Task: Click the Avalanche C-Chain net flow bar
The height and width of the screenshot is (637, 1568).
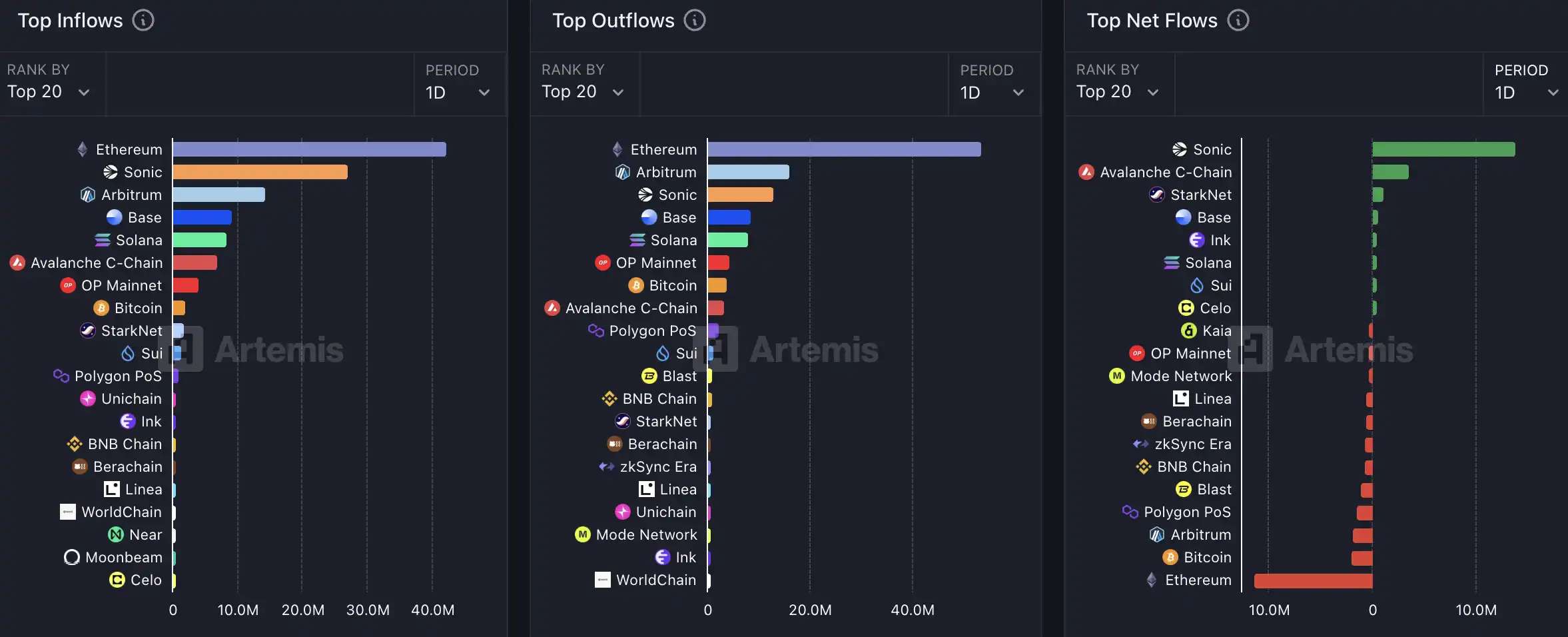Action: click(1390, 172)
